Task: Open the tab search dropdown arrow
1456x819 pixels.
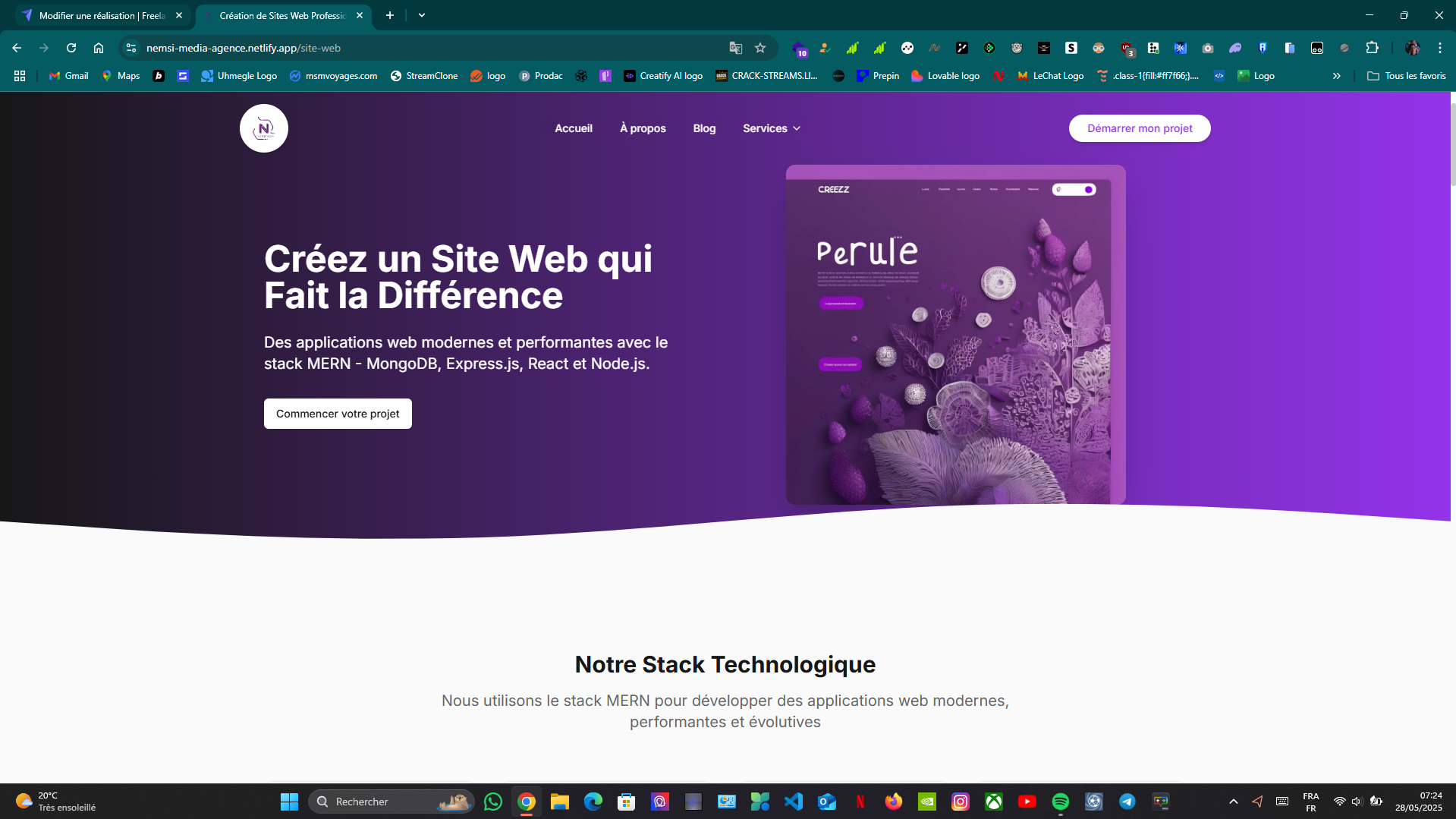Action: coord(422,15)
